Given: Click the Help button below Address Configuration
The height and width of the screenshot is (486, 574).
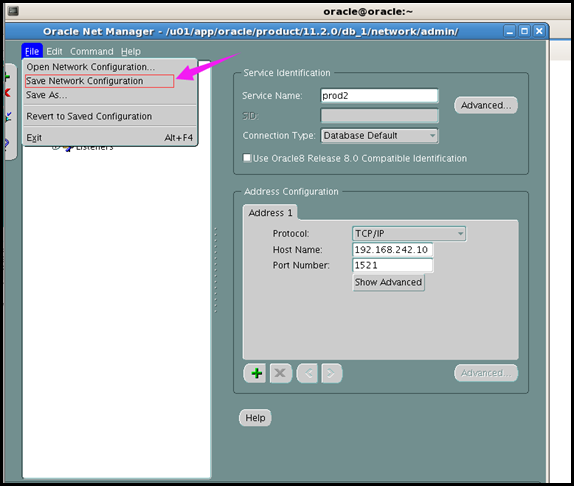Looking at the screenshot, I should pyautogui.click(x=255, y=418).
